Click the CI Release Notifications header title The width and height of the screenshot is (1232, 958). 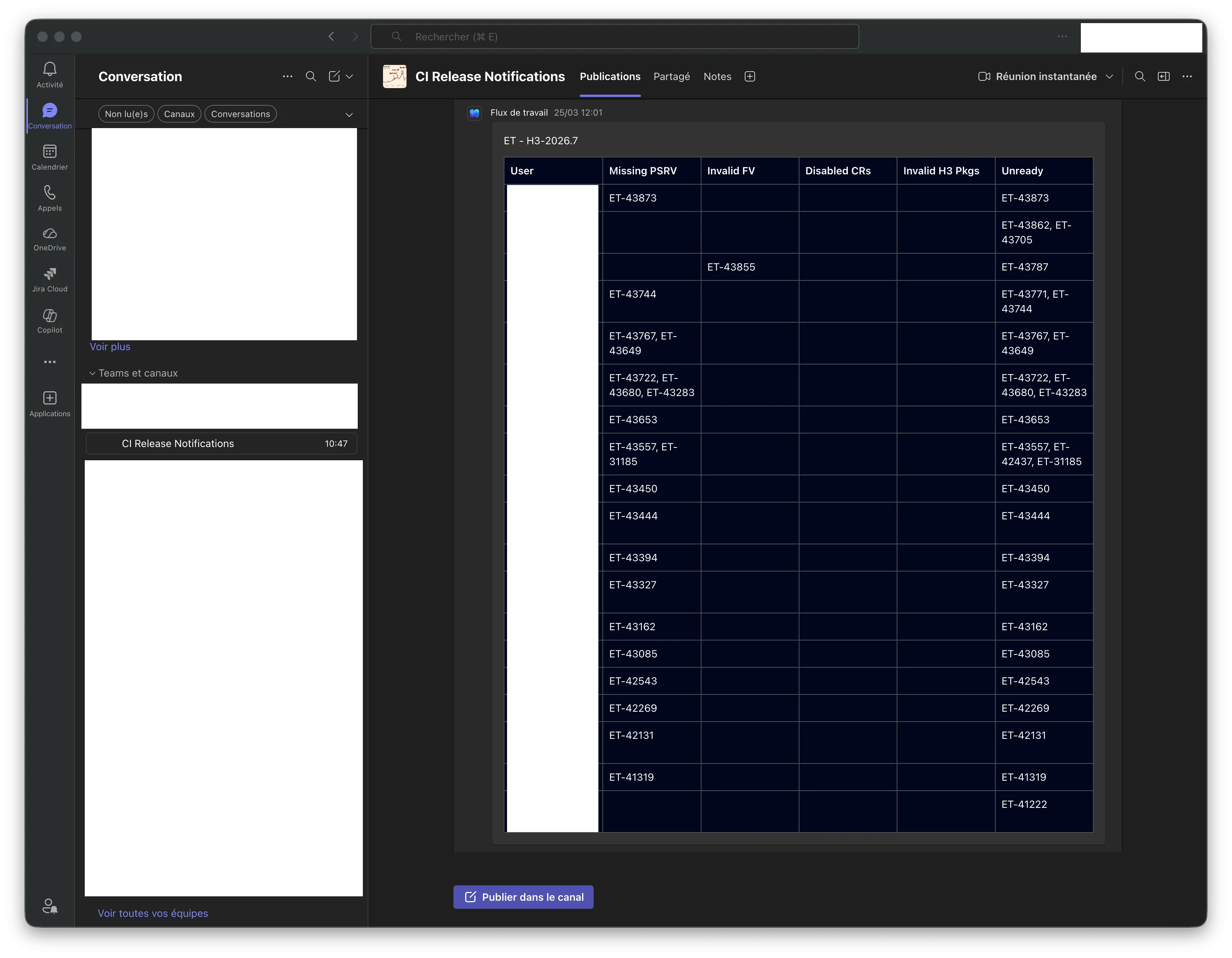(x=490, y=76)
